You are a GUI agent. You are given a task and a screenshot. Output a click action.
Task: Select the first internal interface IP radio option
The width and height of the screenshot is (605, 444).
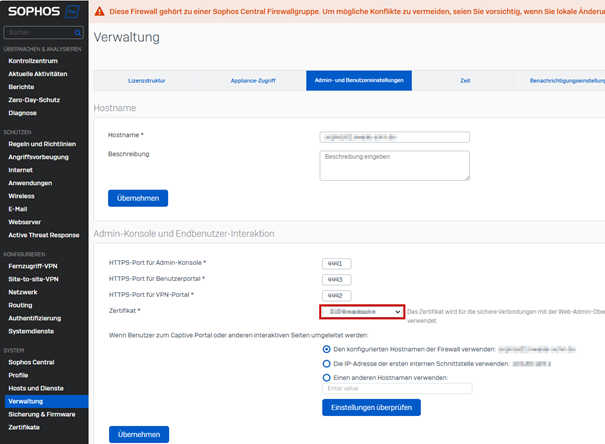tap(326, 364)
